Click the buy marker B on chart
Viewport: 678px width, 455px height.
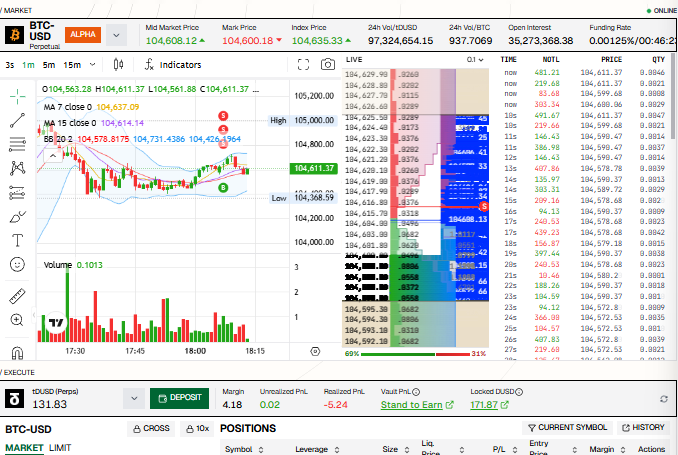(x=223, y=187)
